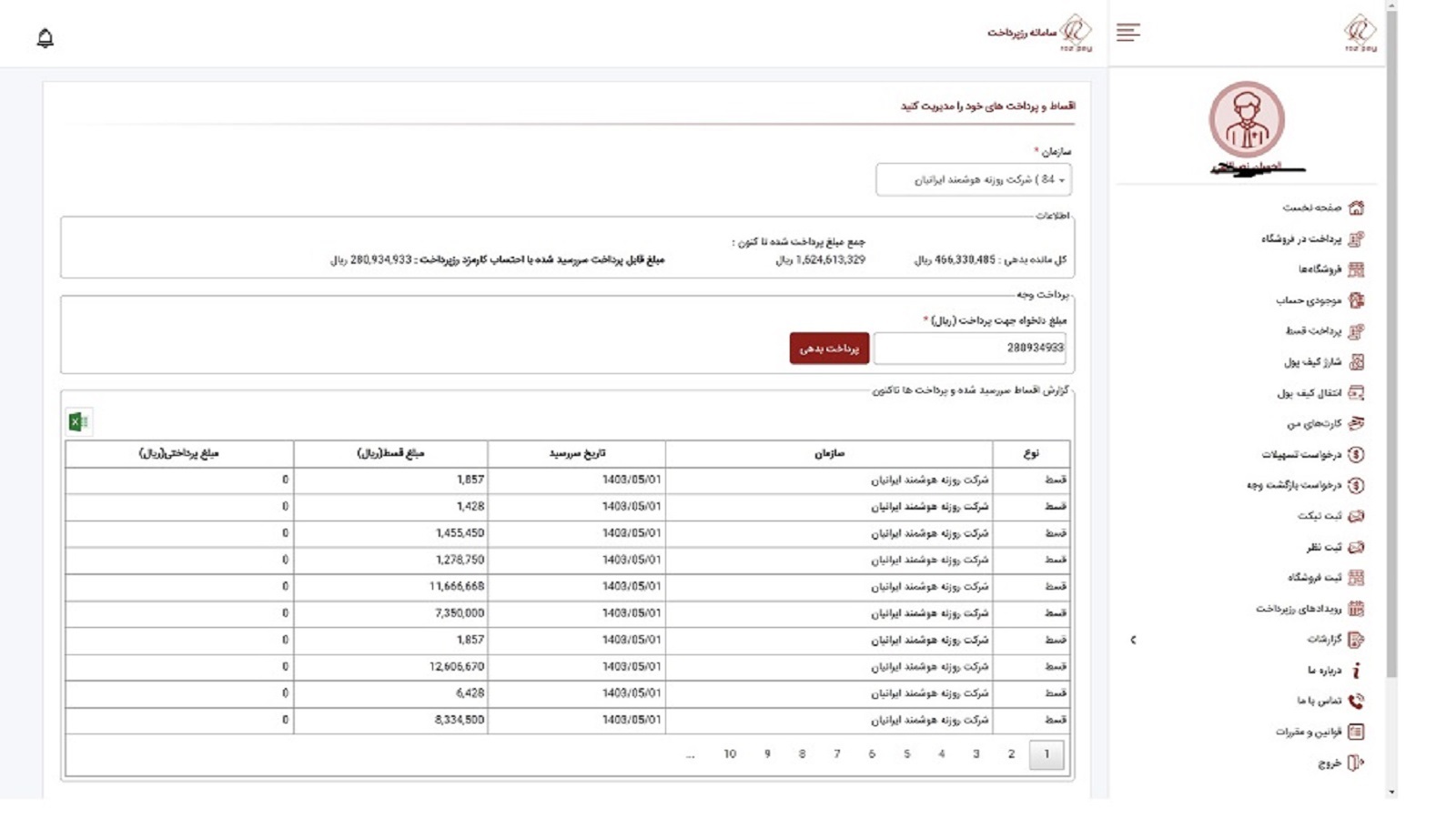The height and width of the screenshot is (819, 1456).
Task: Click the ثبت تیکت ticket icon
Action: pos(1356,516)
